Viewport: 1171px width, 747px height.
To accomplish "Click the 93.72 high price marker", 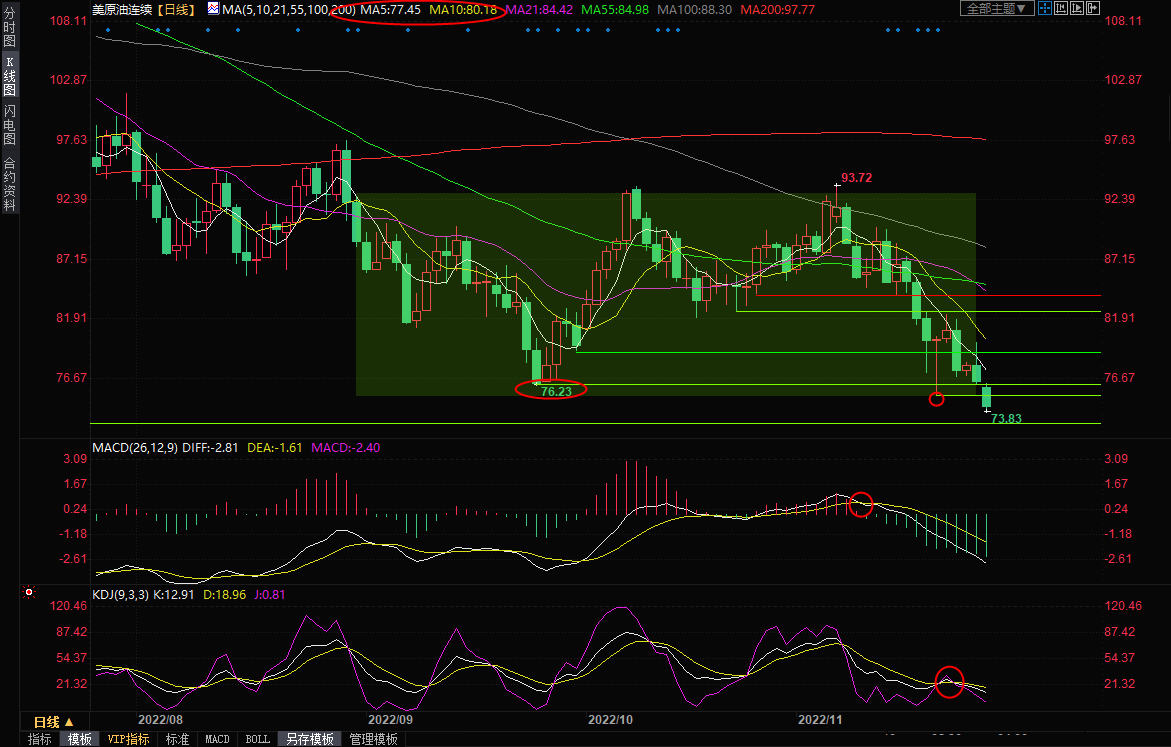I will [856, 178].
